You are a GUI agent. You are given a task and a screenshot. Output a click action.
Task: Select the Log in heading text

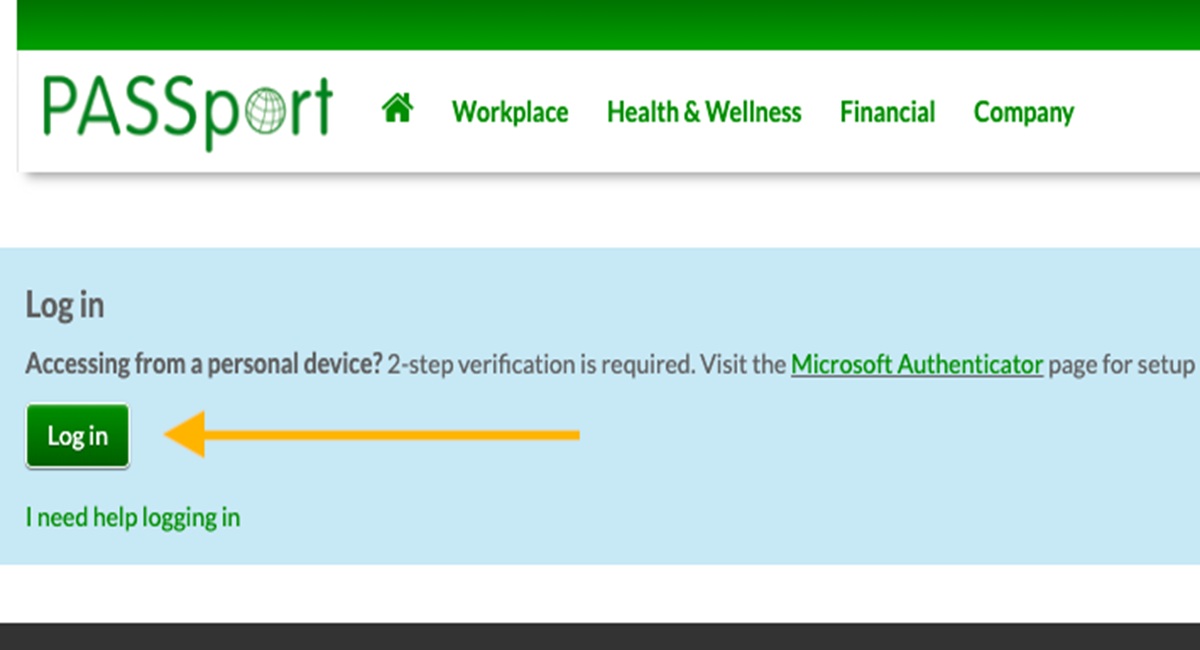pyautogui.click(x=64, y=306)
